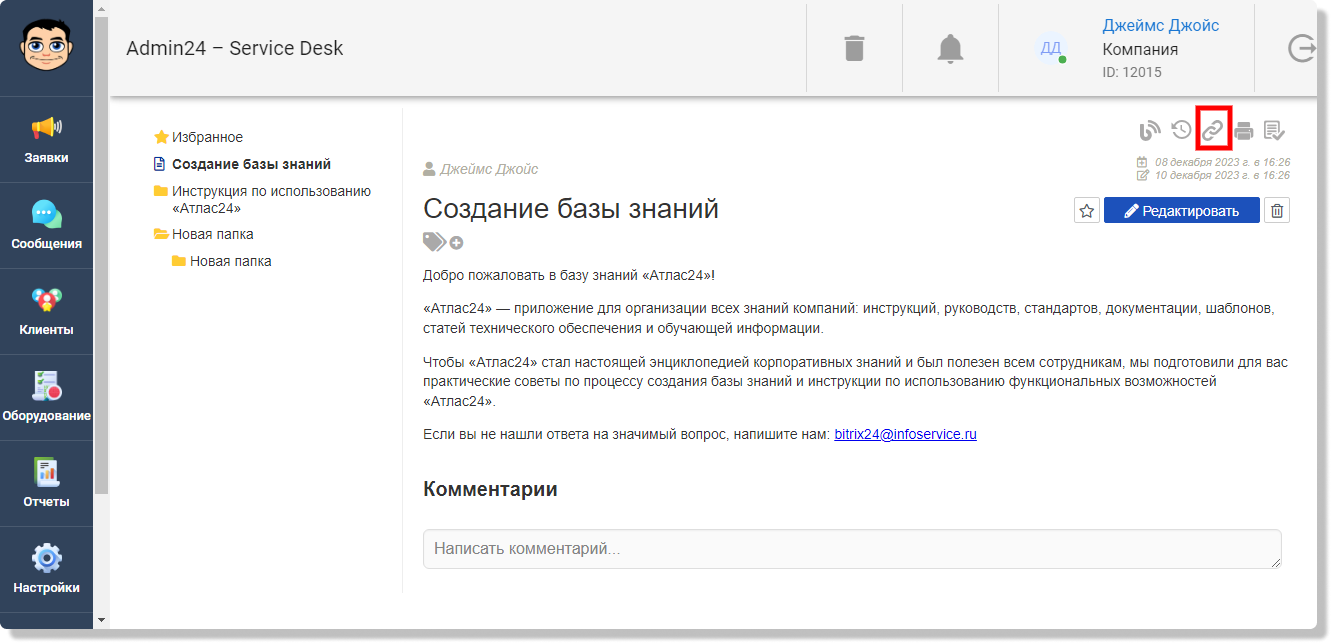Open the Admin24 mascot logo

point(46,47)
